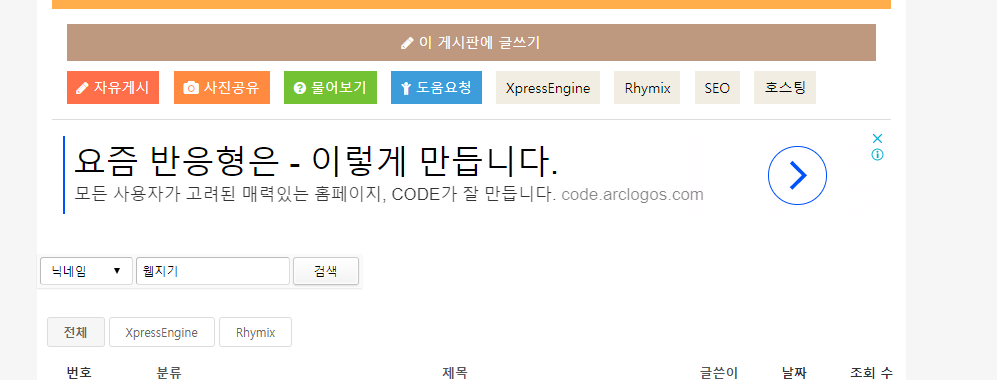Viewport: 997px width, 380px height.
Task: Click the 조회 수 column header
Action: [871, 373]
